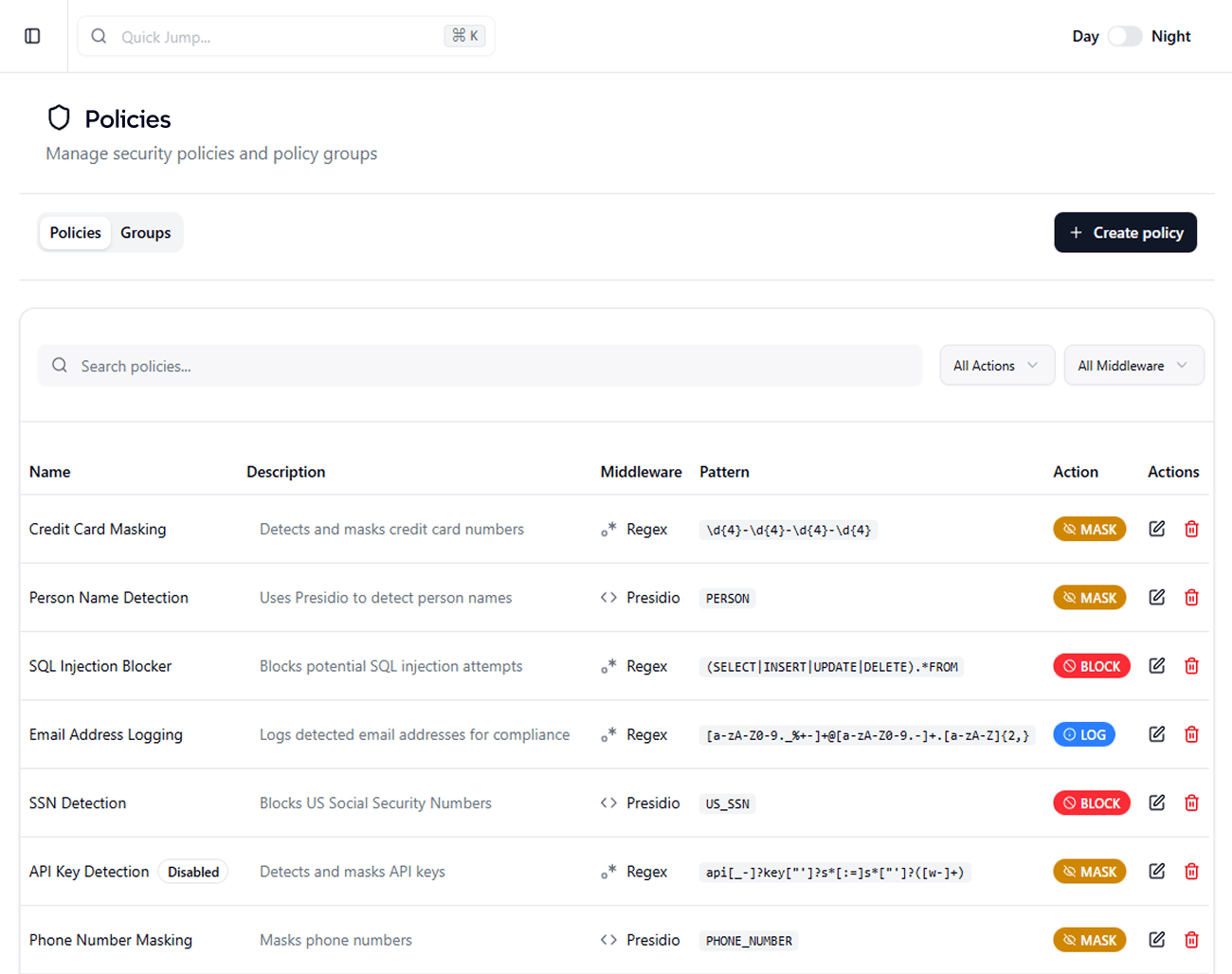Image resolution: width=1232 pixels, height=974 pixels.
Task: Open the All Middleware filter dropdown
Action: (x=1133, y=365)
